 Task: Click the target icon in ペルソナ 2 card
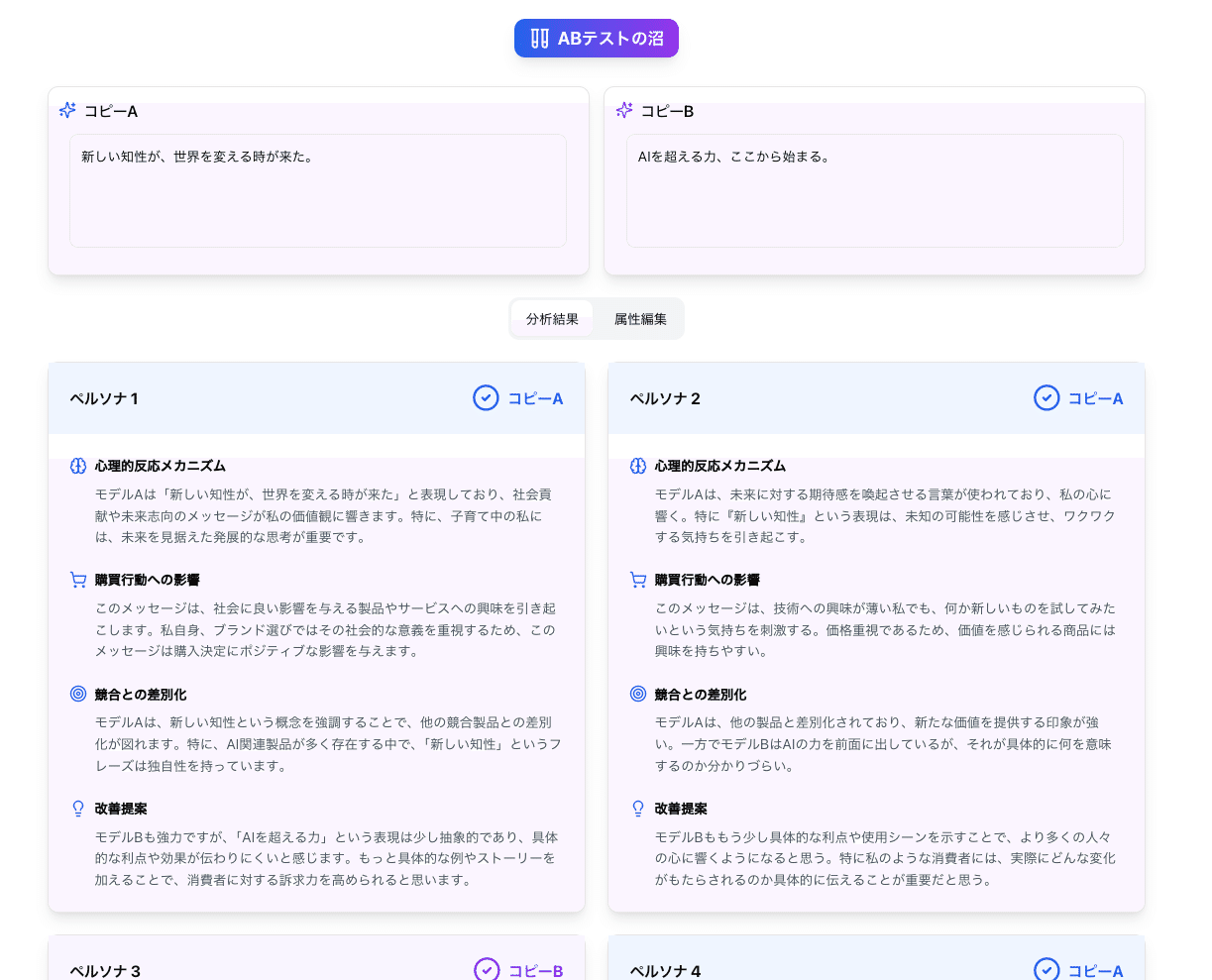(638, 694)
